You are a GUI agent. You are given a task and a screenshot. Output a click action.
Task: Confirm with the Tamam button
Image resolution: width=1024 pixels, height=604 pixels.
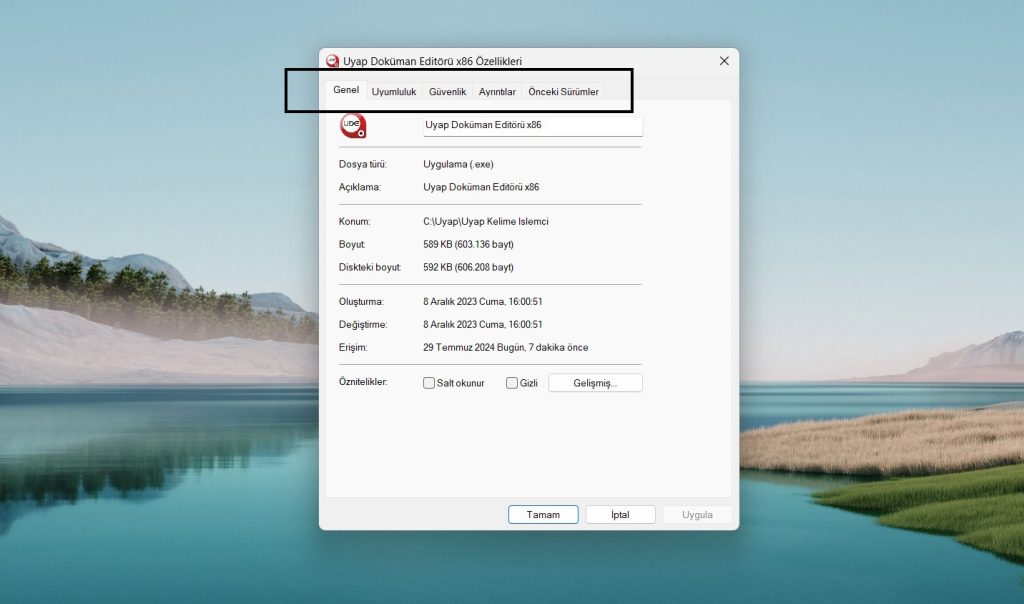[543, 515]
